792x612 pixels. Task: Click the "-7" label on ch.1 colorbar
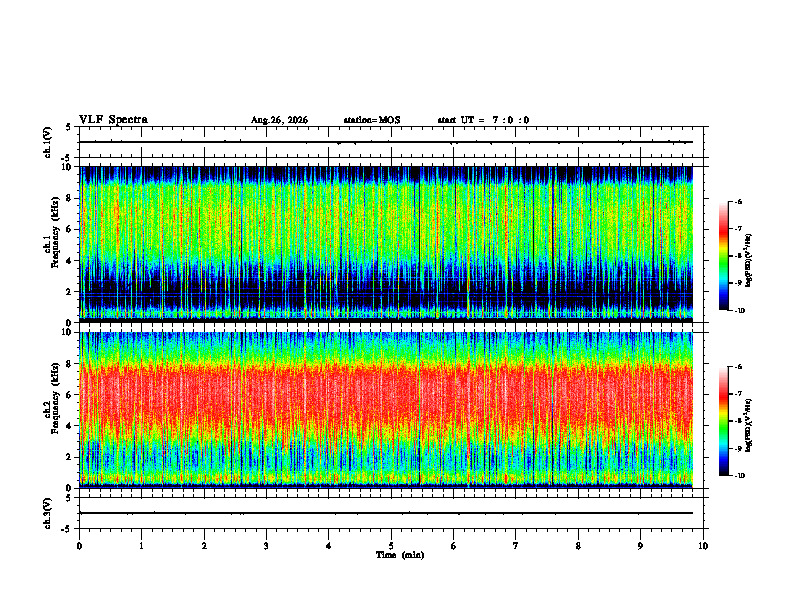point(738,229)
